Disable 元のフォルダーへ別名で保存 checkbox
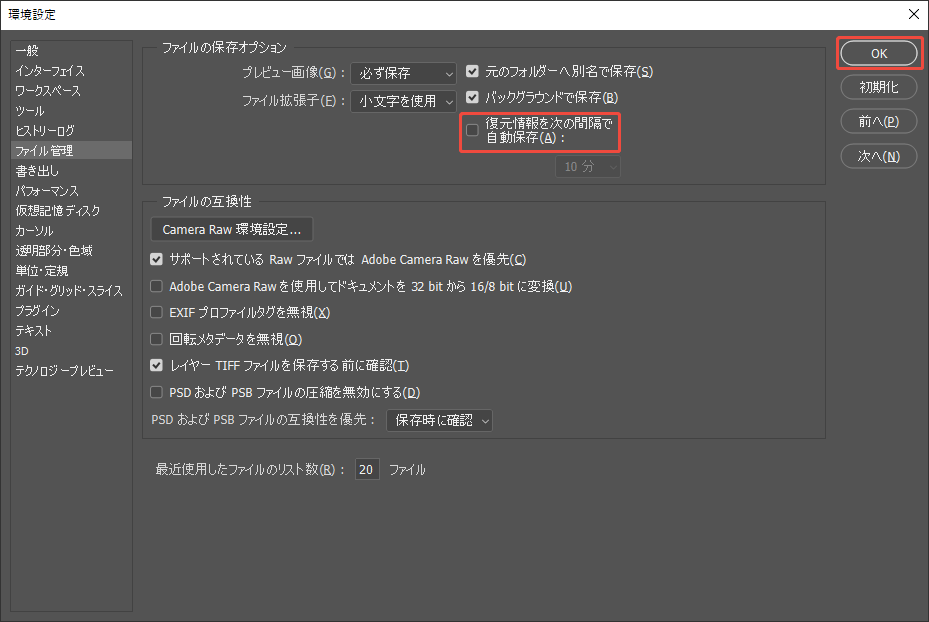 pyautogui.click(x=472, y=71)
